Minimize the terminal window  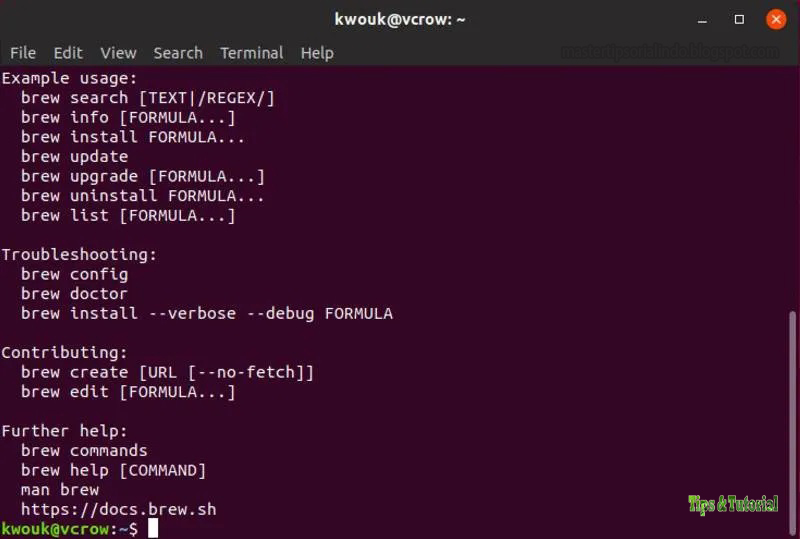click(703, 20)
